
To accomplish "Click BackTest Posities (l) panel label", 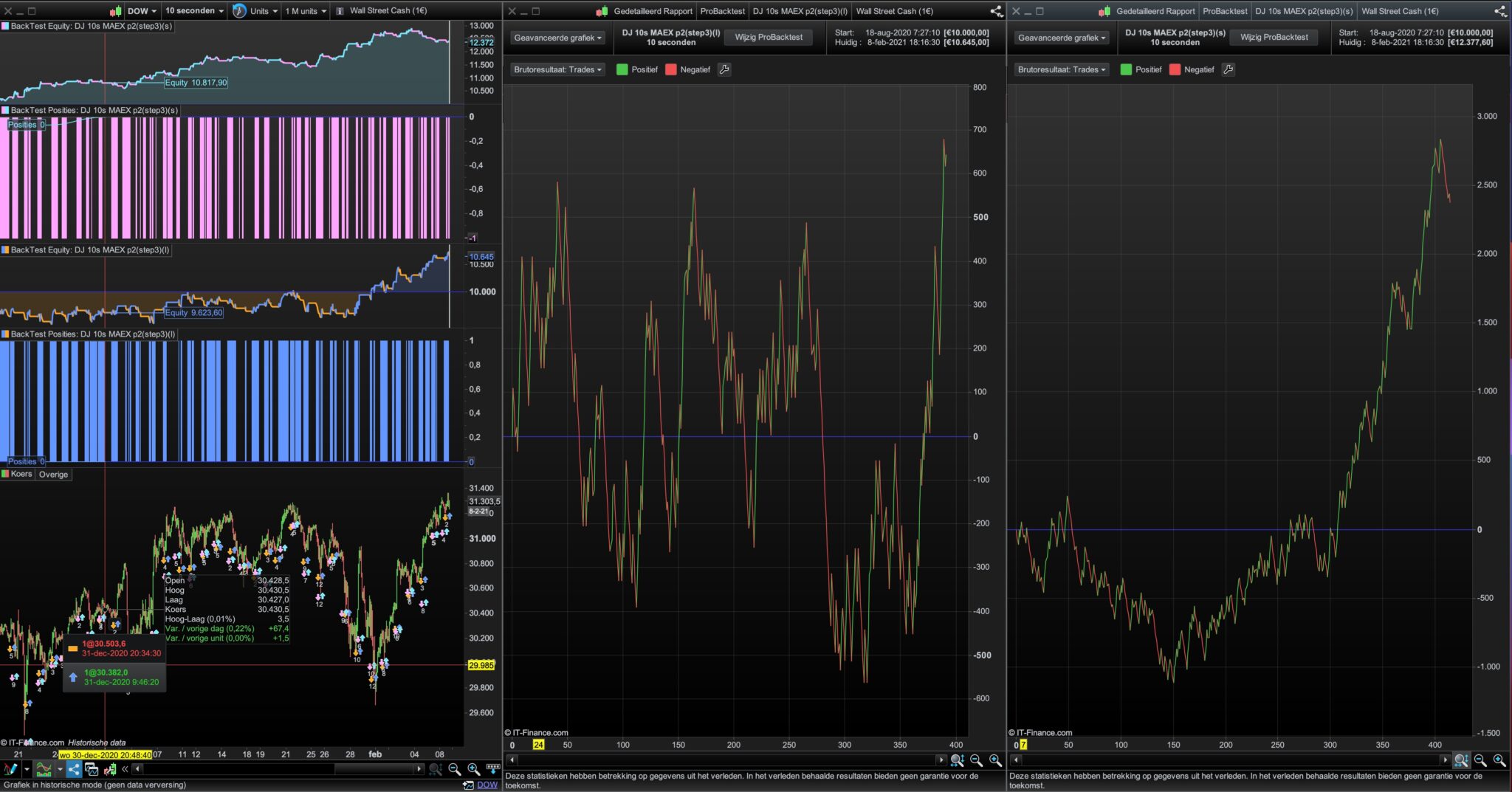I will point(89,334).
